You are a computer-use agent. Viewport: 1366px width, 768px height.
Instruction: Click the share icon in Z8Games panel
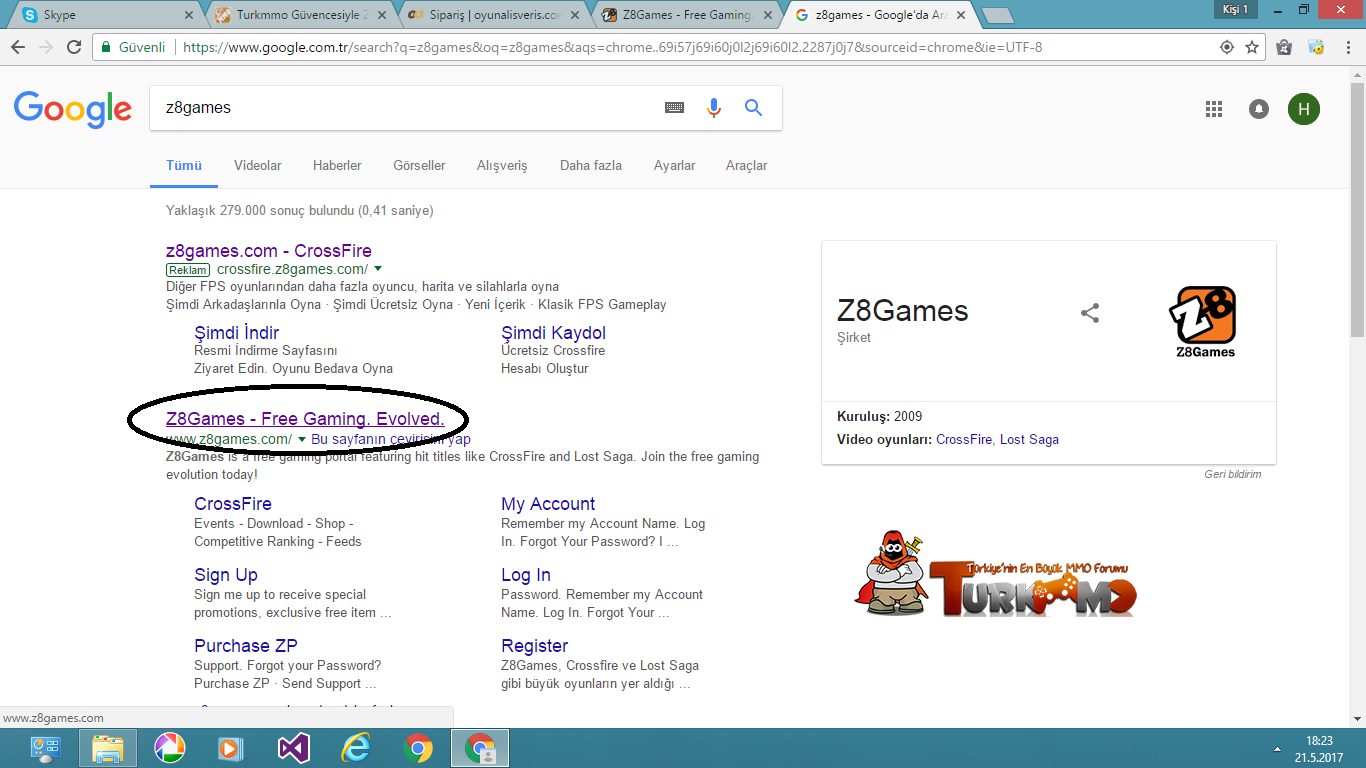coord(1090,313)
